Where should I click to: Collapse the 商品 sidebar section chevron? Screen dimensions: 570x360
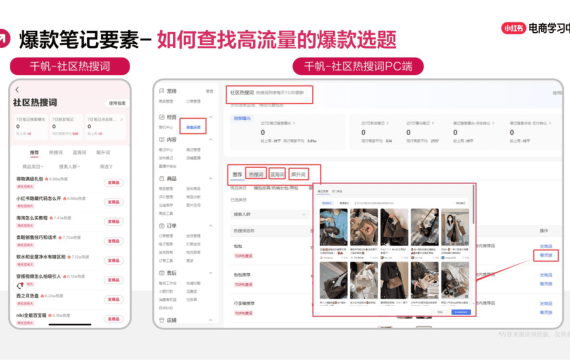(210, 179)
